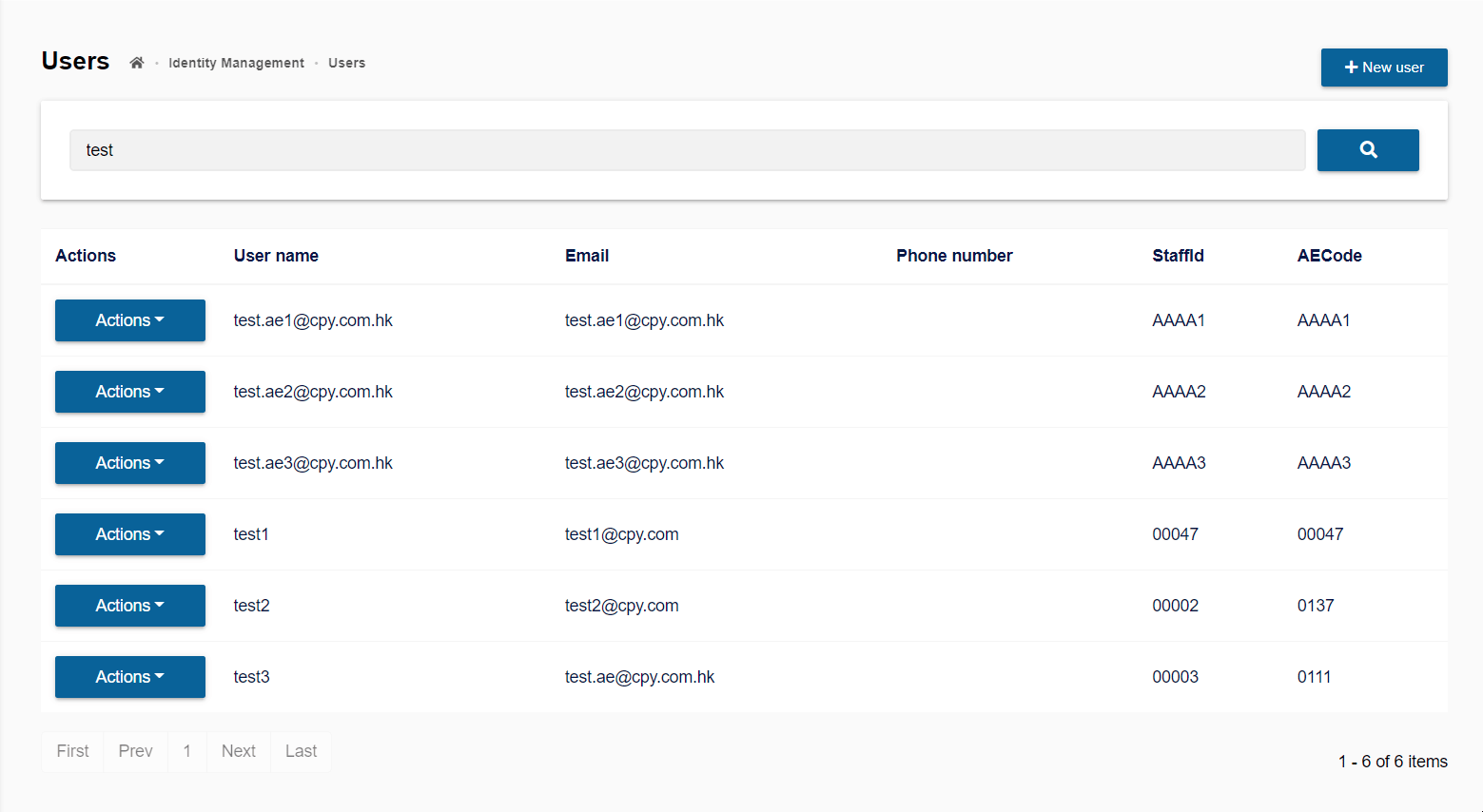Select page 1 in pagination

[187, 751]
